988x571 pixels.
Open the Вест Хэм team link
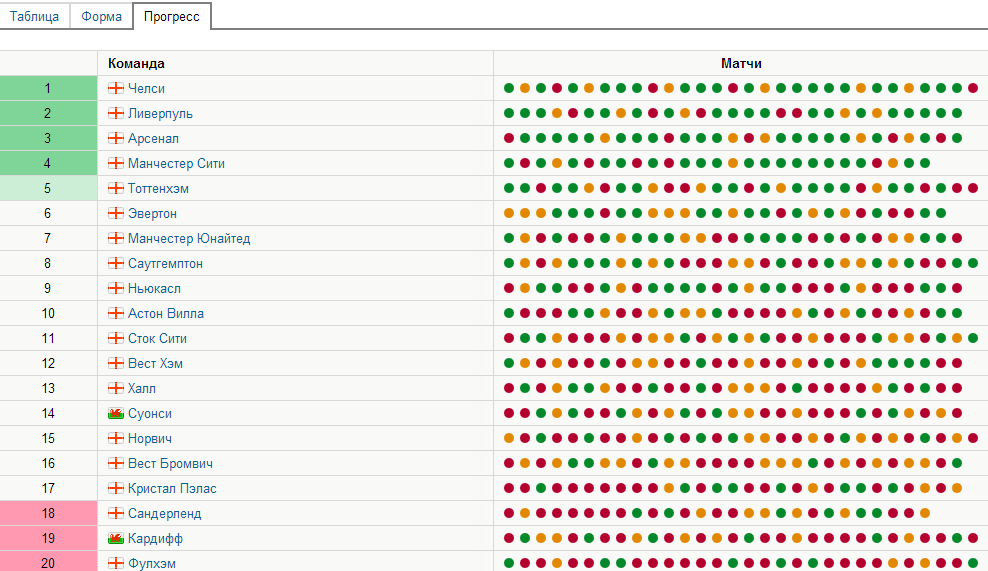[155, 363]
